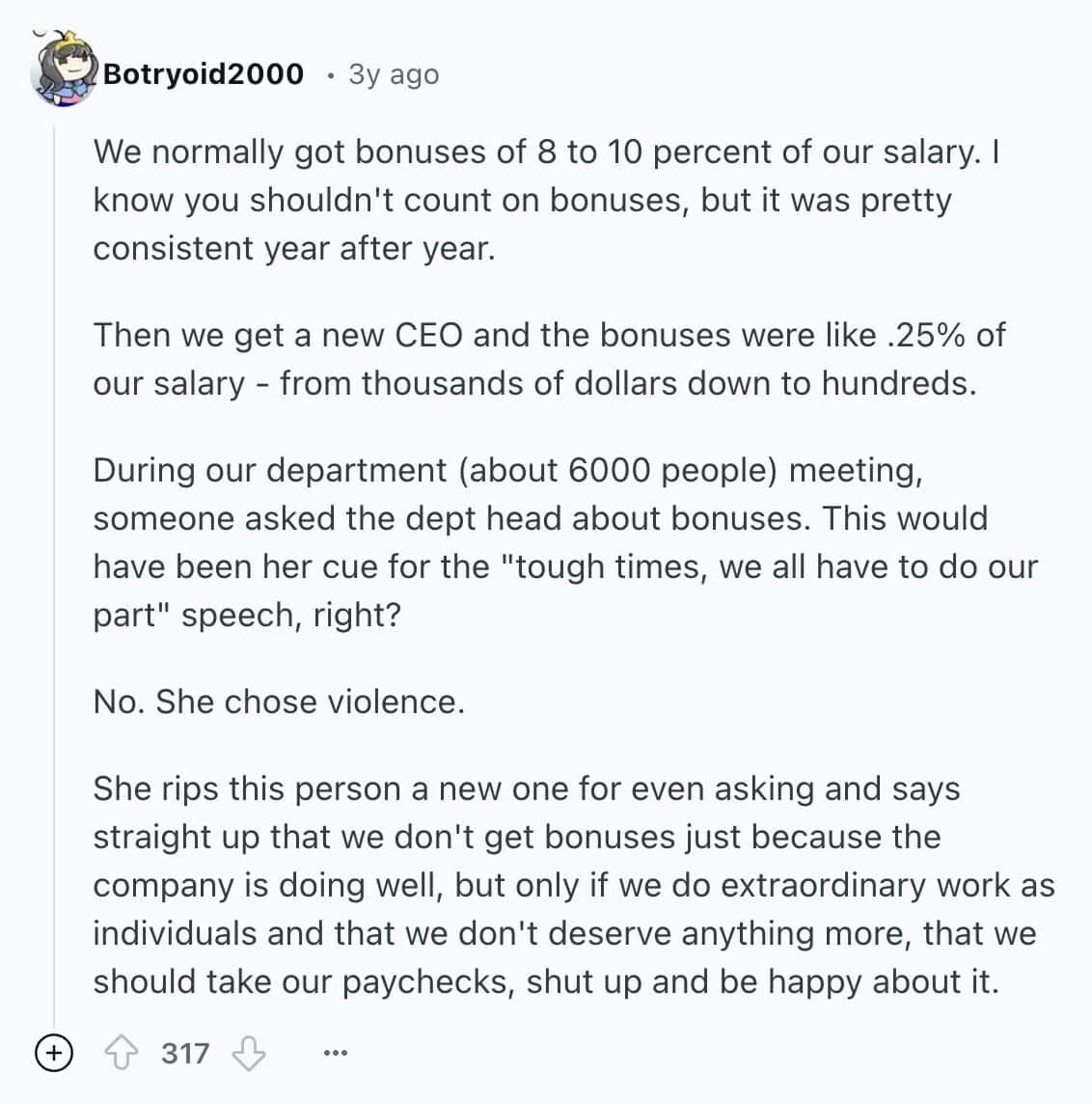Open the three-dot more options menu

pos(335,1053)
